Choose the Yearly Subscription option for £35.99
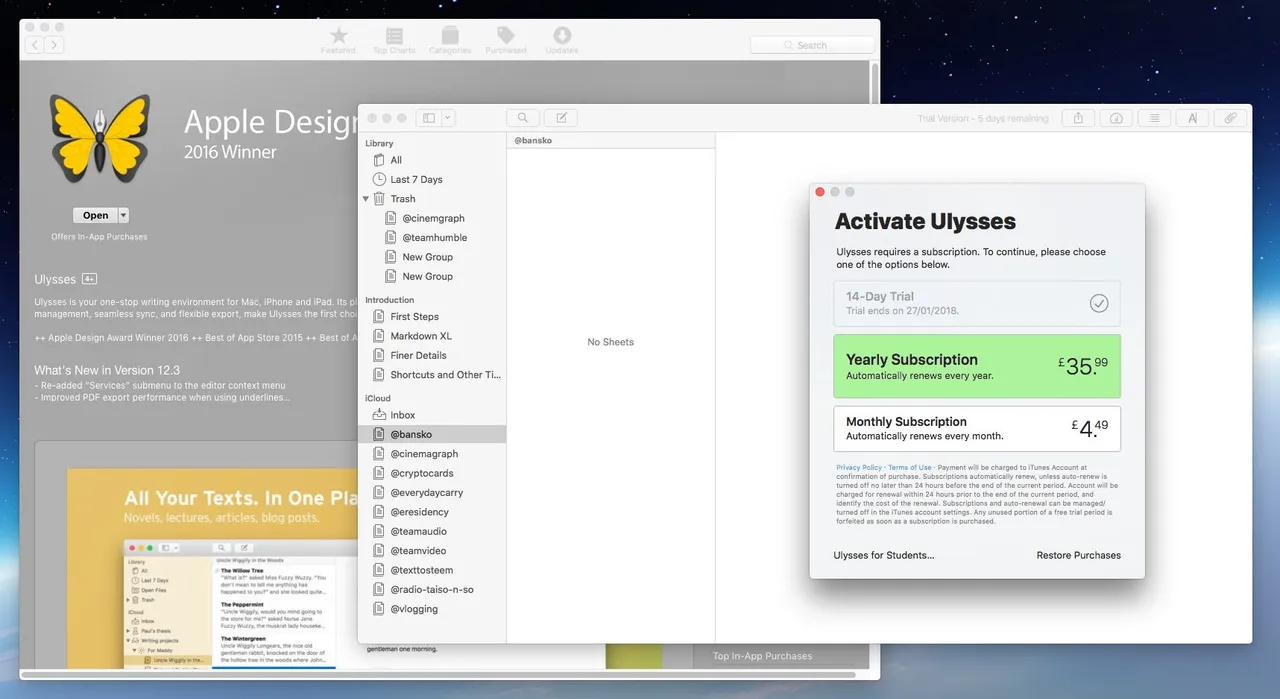The width and height of the screenshot is (1280, 699). click(x=977, y=366)
